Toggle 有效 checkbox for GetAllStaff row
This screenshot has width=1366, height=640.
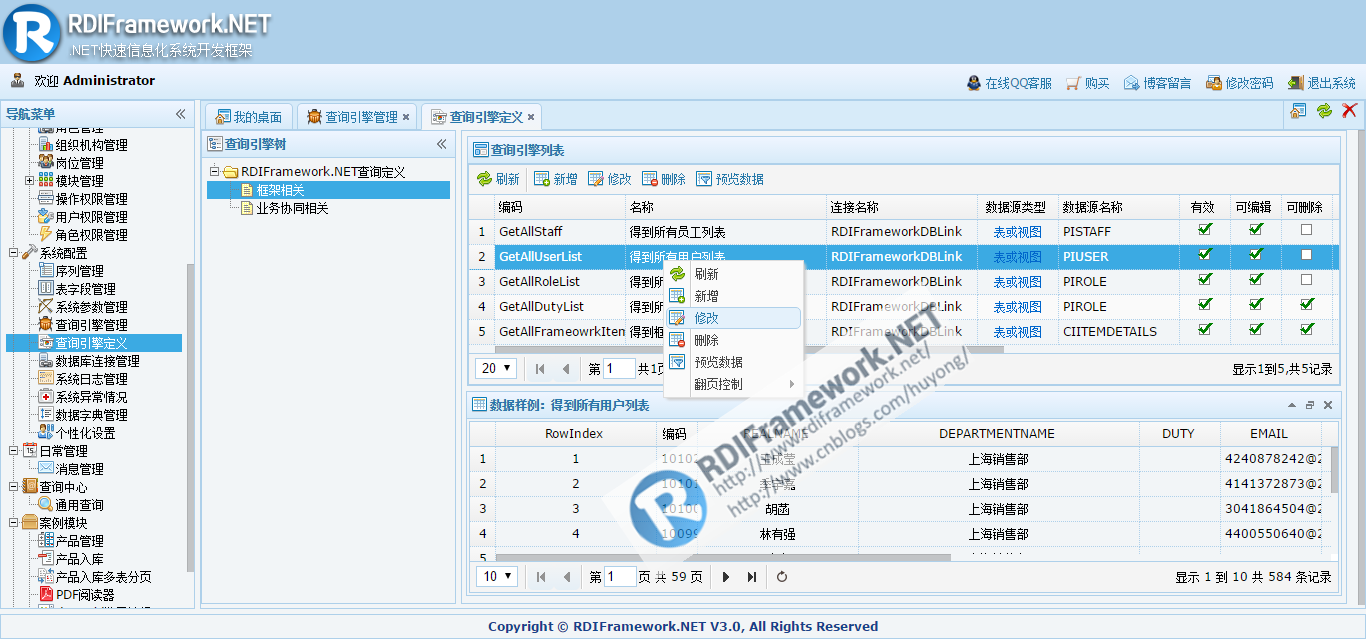click(1204, 230)
